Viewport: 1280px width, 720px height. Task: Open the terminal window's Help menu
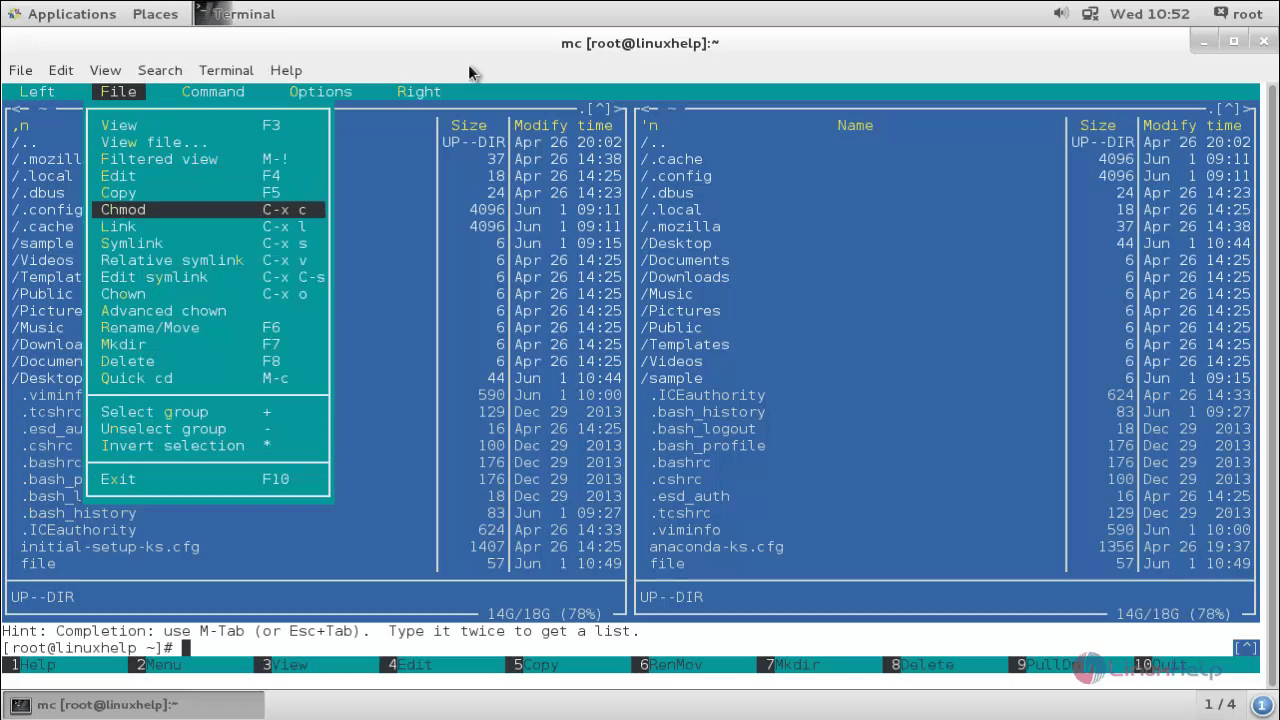tap(286, 70)
